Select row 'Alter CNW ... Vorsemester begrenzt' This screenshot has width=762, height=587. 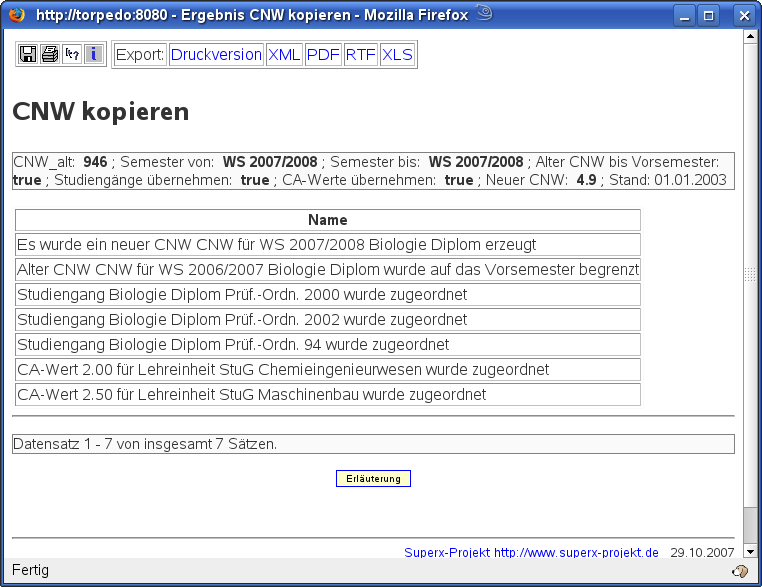[328, 269]
